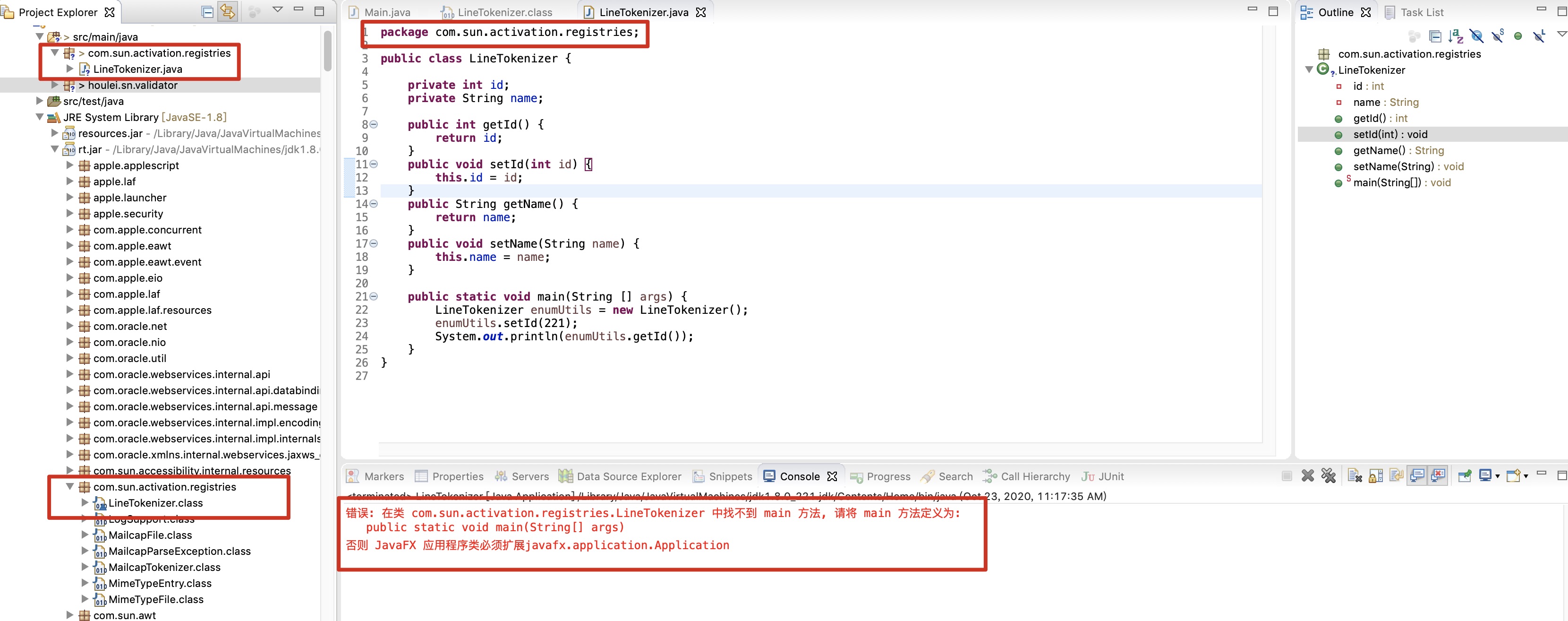The image size is (1568, 621).
Task: Toggle Word Wrap in Console toolbar
Action: [x=1397, y=476]
